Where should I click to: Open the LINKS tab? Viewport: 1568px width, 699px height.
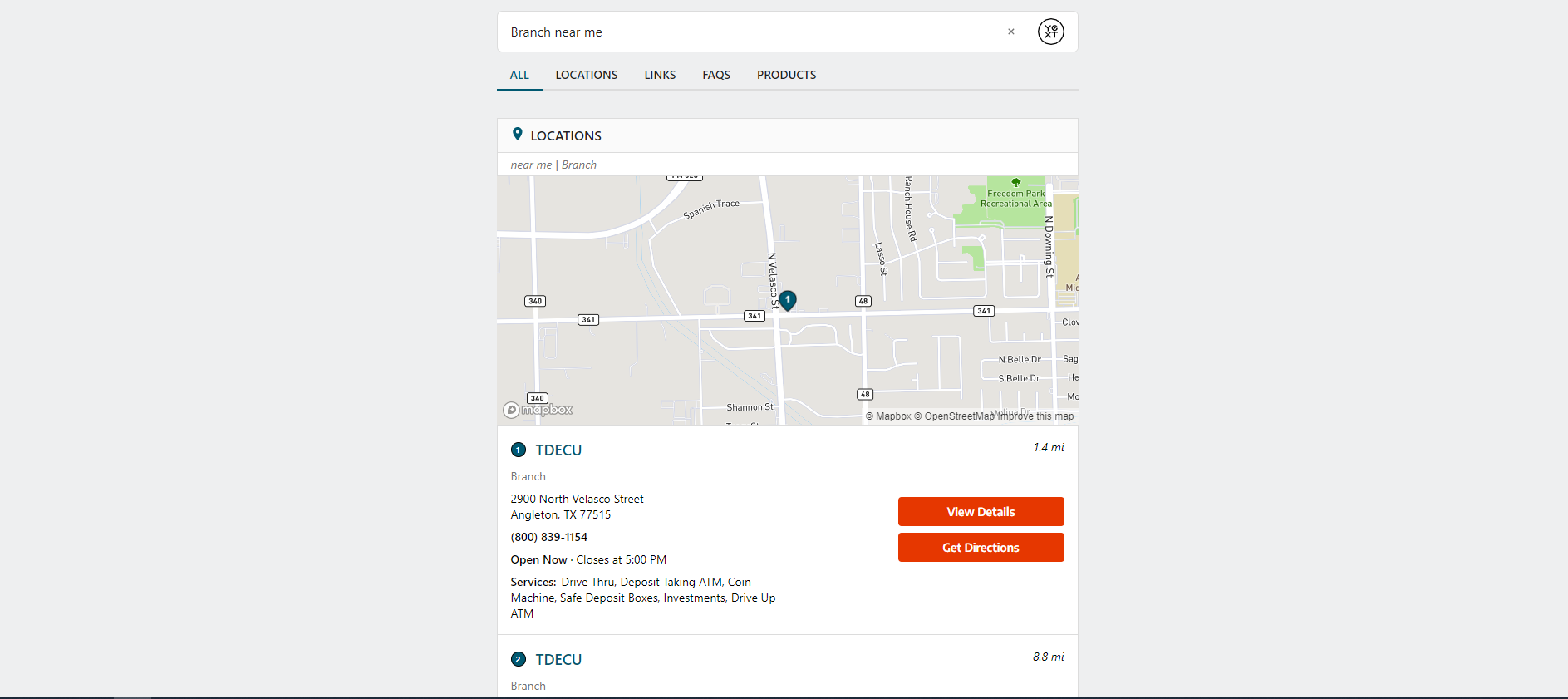(x=660, y=75)
